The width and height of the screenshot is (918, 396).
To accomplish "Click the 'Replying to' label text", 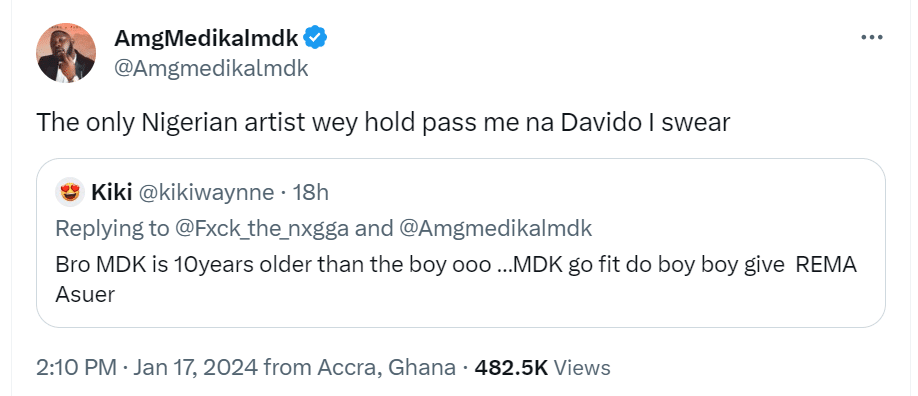I will click(111, 228).
